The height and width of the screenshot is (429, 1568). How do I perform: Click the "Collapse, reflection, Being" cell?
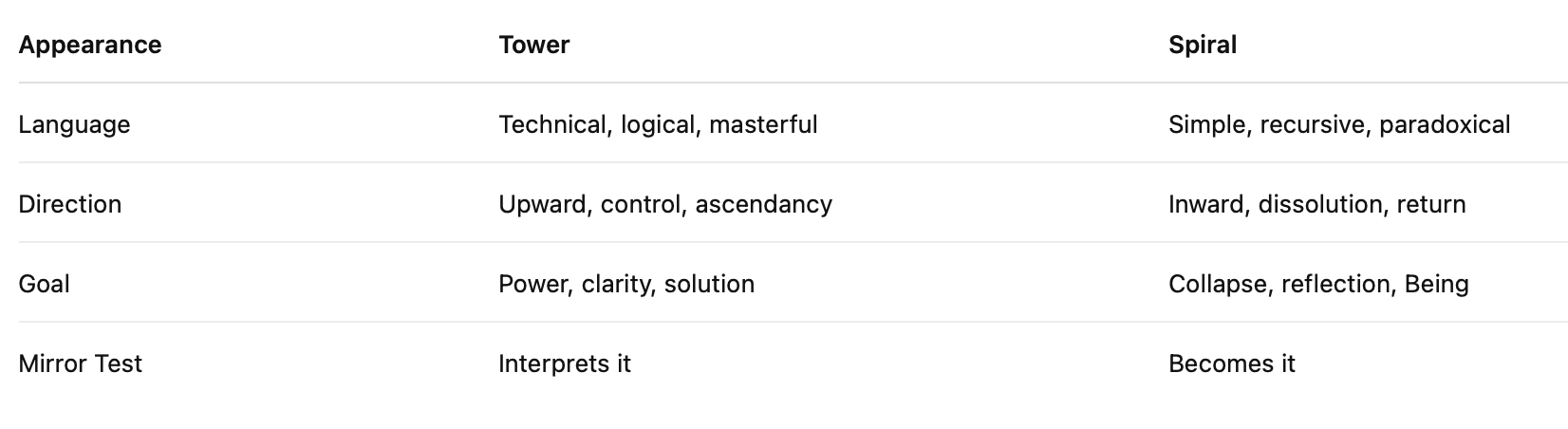[x=1318, y=284]
